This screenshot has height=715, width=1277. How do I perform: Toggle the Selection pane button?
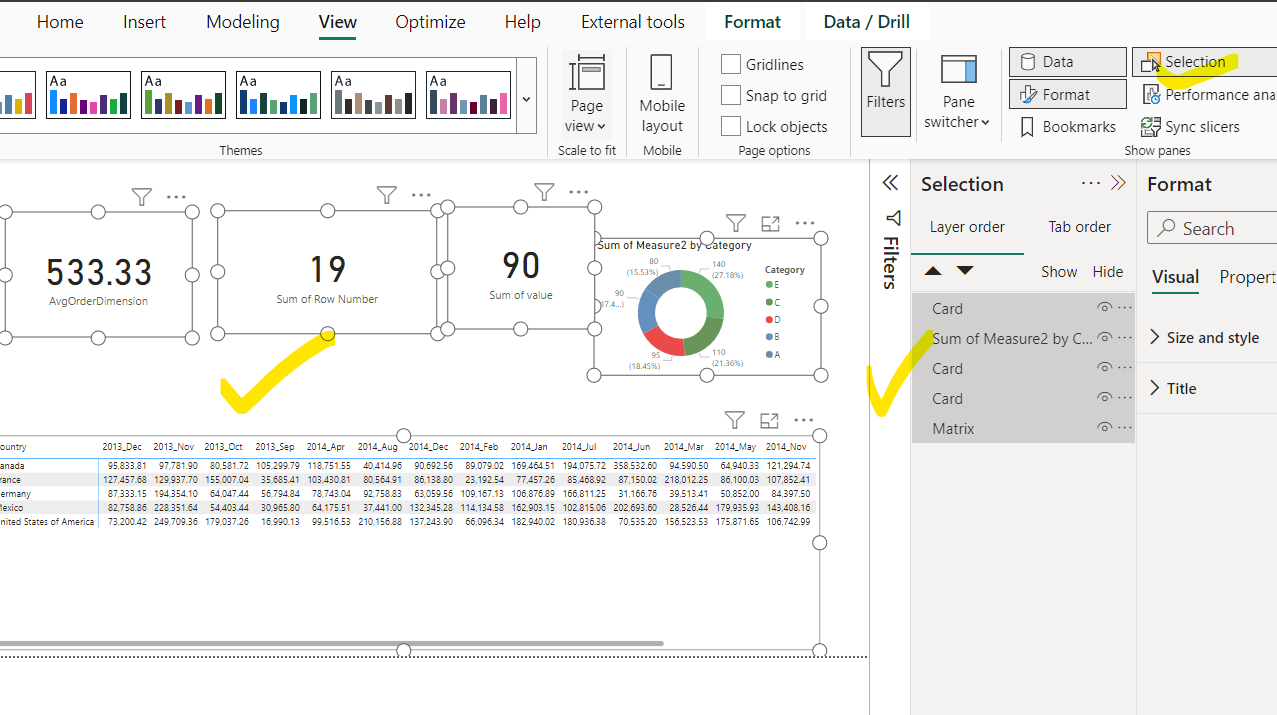(1204, 62)
